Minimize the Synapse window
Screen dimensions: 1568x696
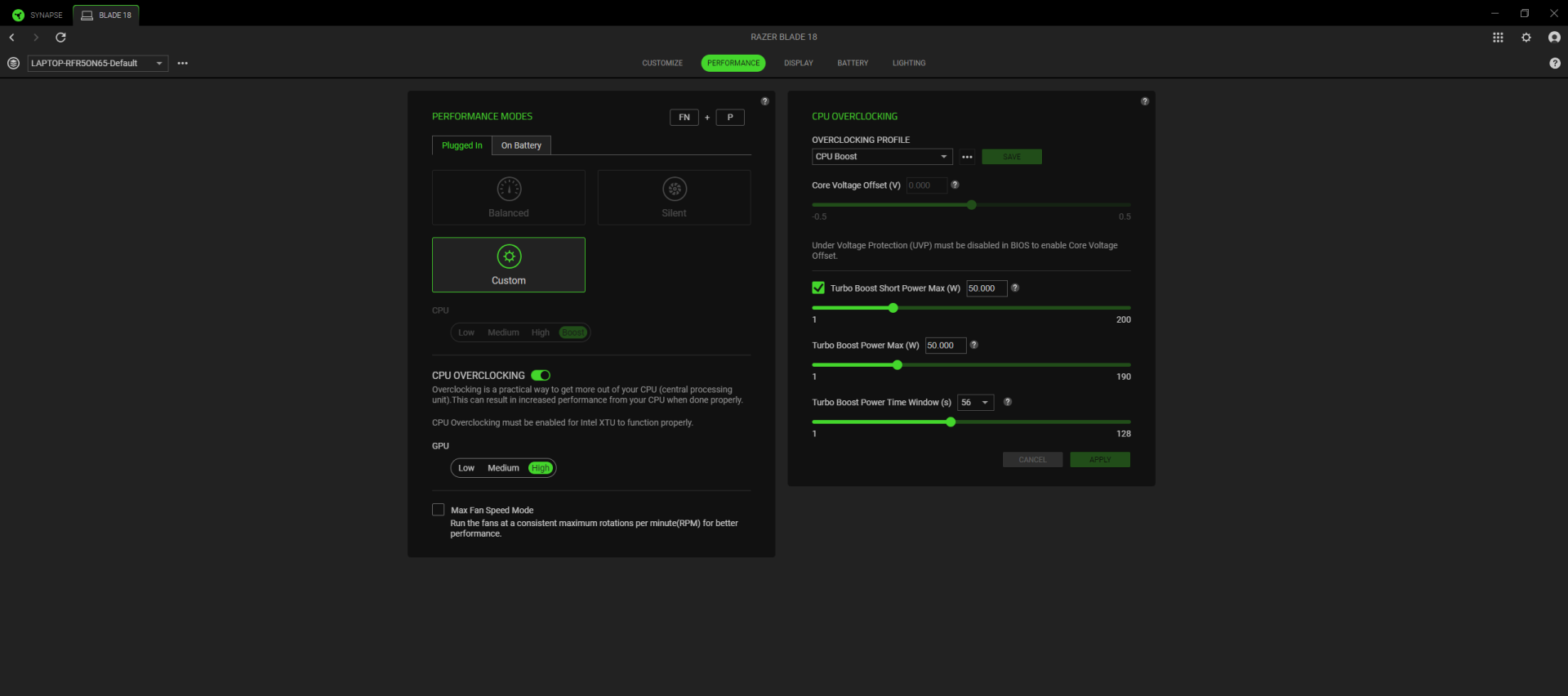click(x=1494, y=13)
